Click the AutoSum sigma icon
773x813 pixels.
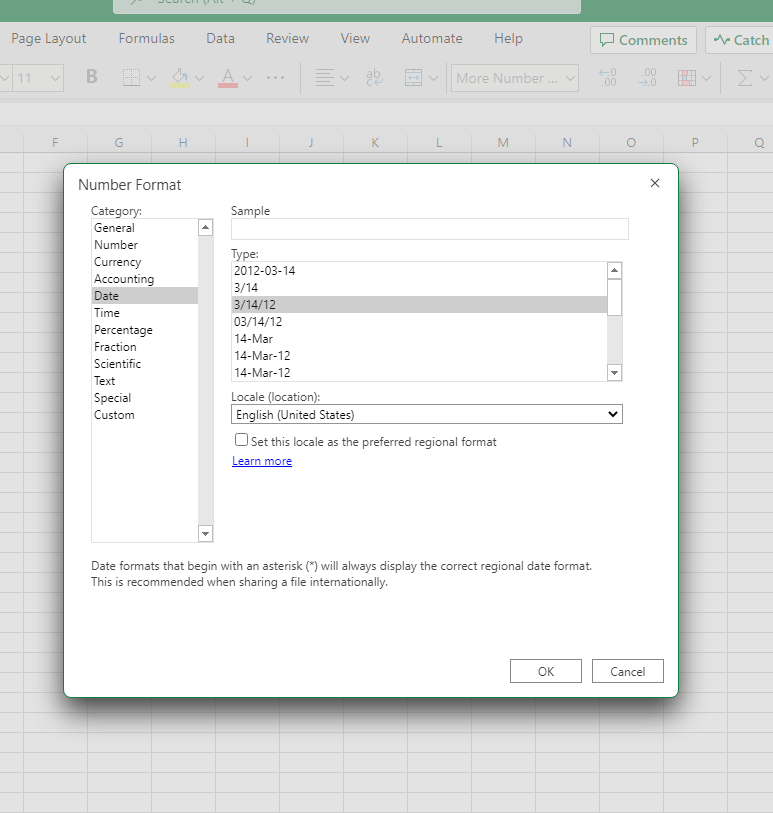coord(744,78)
